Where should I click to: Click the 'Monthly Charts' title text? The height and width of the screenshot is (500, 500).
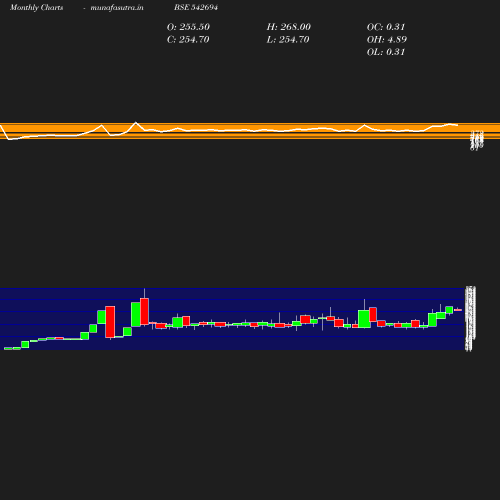36,7
